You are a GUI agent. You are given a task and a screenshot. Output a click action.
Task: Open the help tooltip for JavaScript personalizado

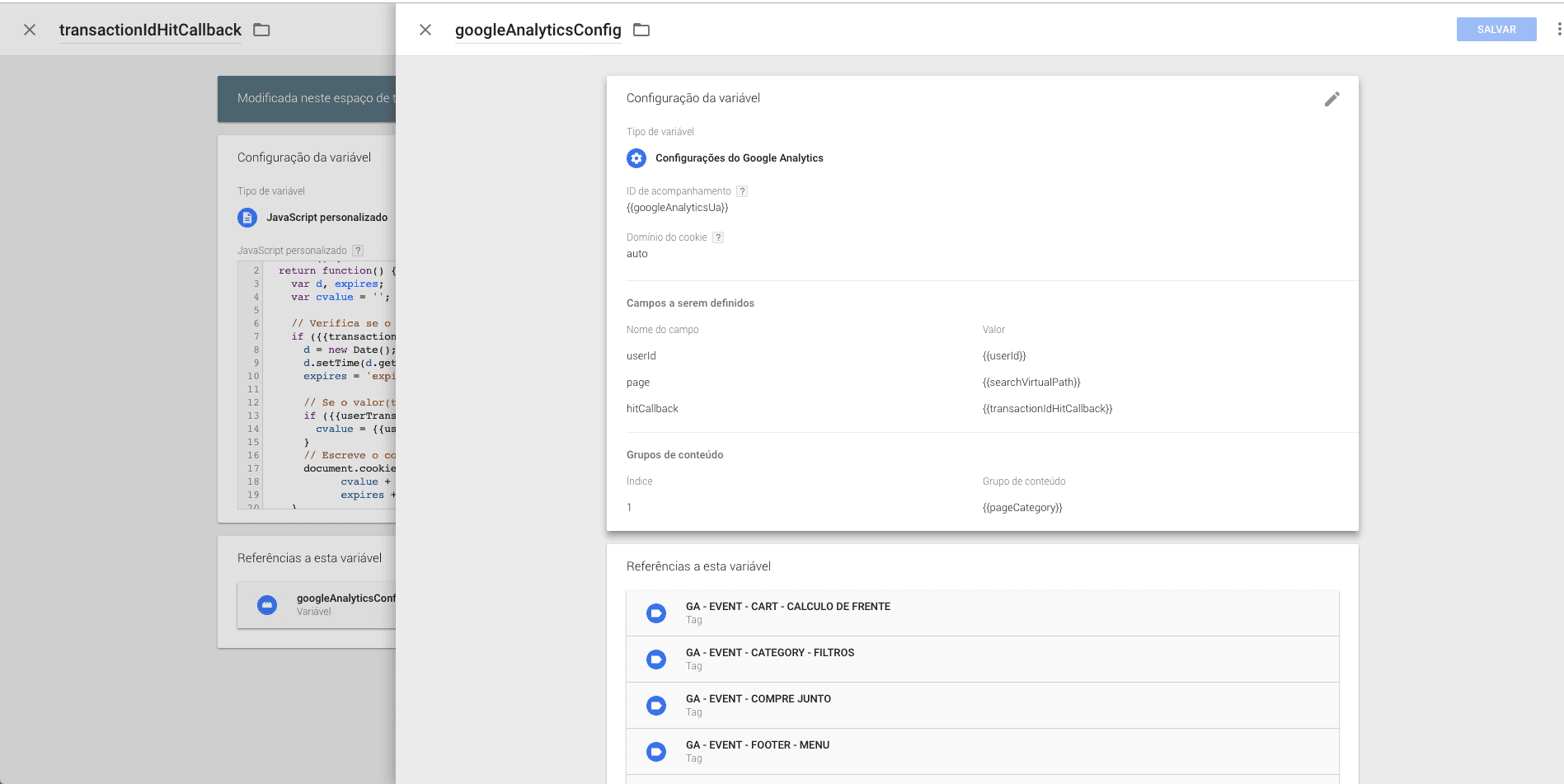point(357,250)
